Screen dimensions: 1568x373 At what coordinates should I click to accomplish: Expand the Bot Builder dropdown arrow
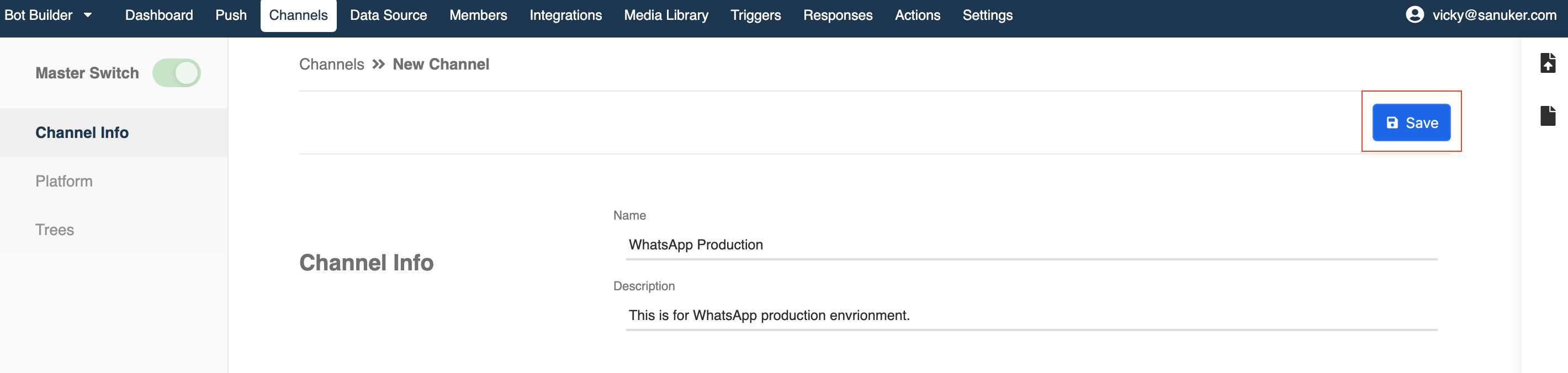tap(88, 15)
